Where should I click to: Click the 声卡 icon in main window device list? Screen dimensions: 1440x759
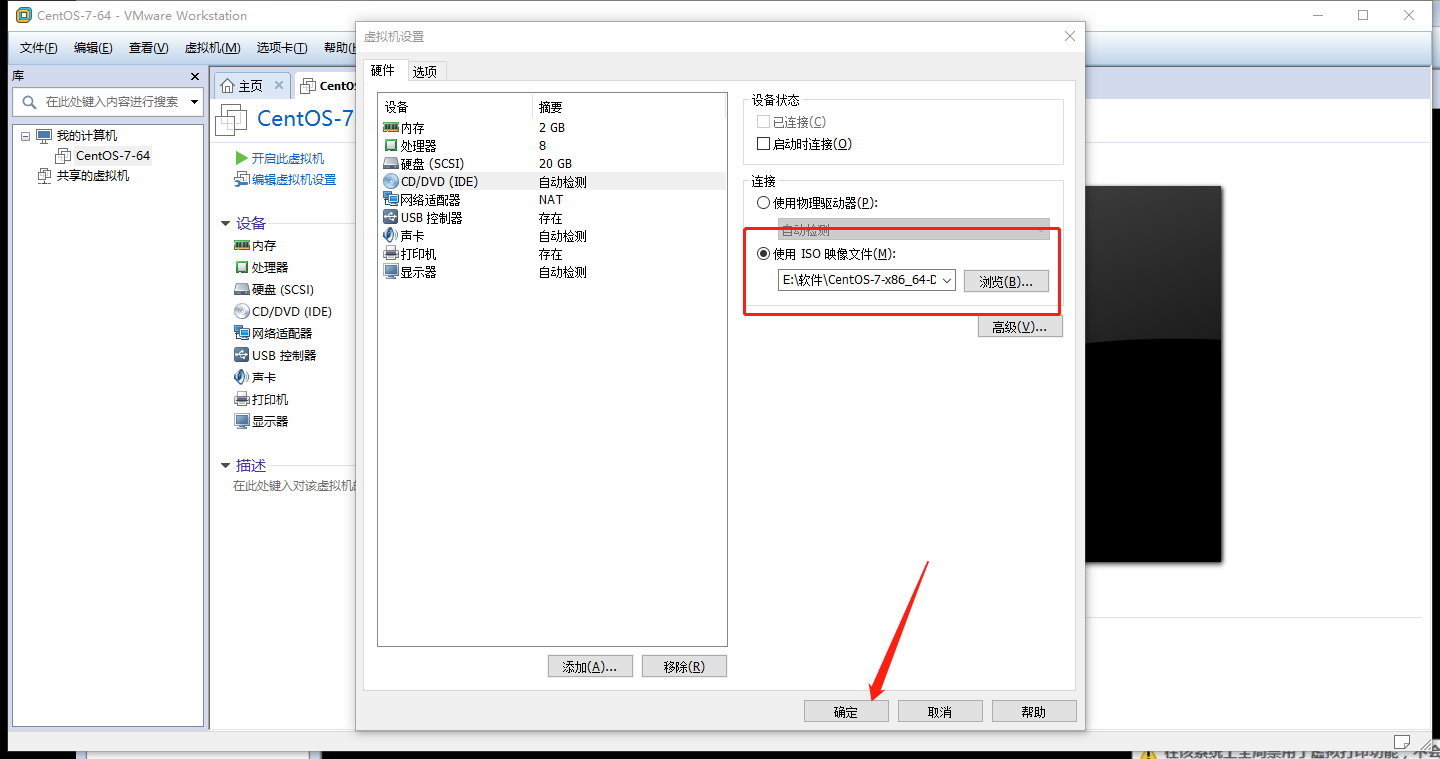241,377
